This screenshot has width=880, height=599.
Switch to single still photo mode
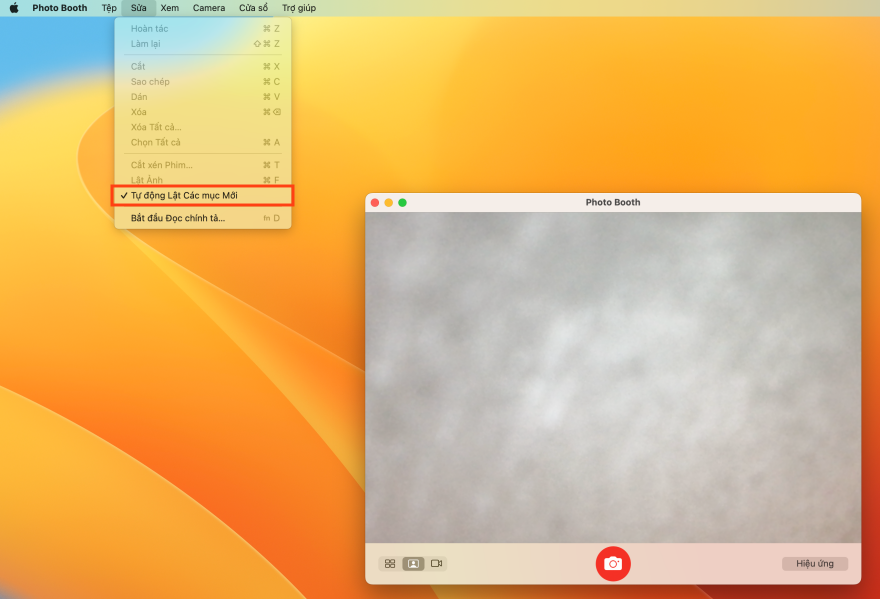pos(413,564)
